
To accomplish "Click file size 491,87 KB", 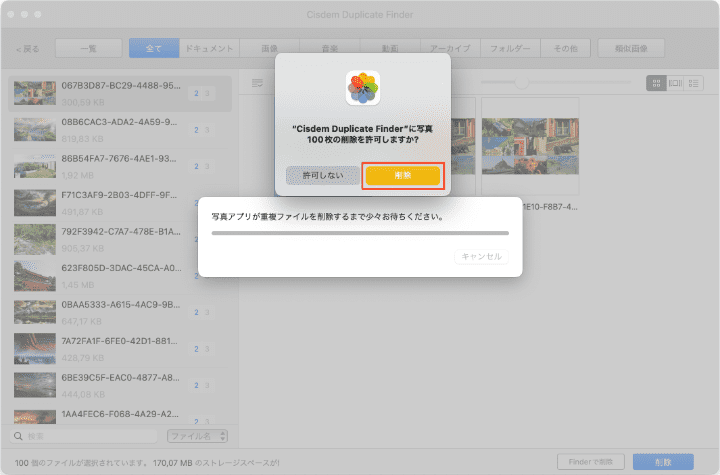I will pos(82,212).
